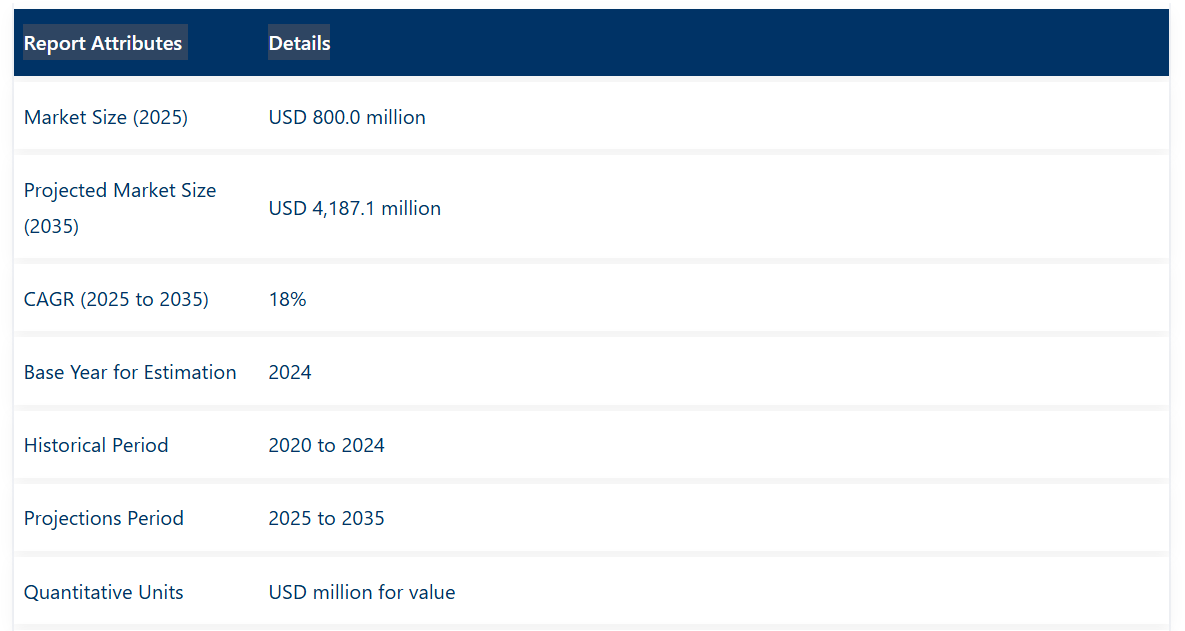Click the 2020 to 2024 value
Viewport: 1185px width, 631px height.
click(326, 445)
